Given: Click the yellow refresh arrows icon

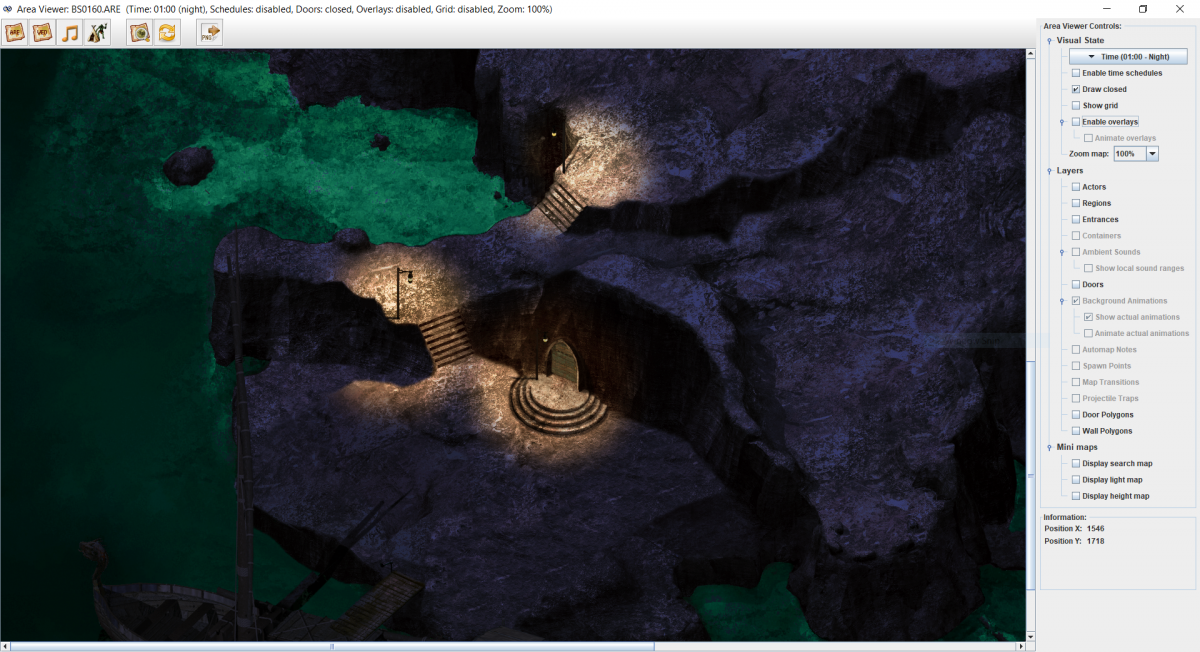Looking at the screenshot, I should click(x=167, y=33).
